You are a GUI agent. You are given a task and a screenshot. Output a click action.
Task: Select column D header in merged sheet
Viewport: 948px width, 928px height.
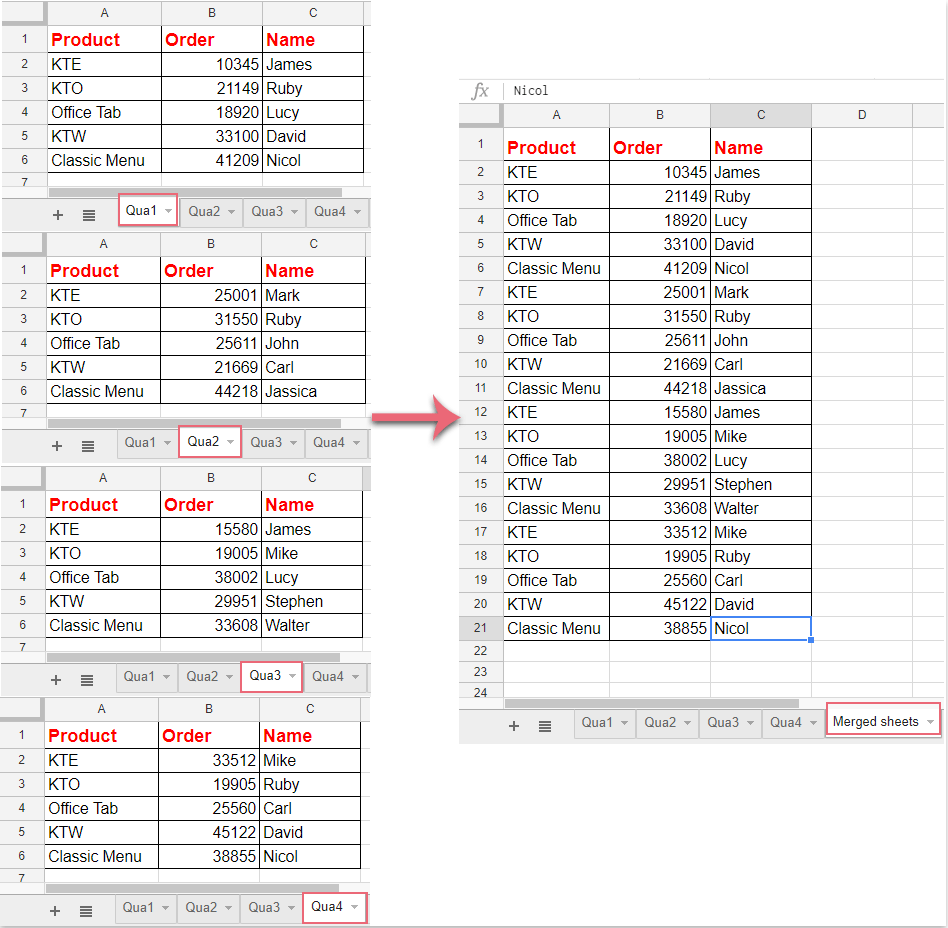point(862,115)
